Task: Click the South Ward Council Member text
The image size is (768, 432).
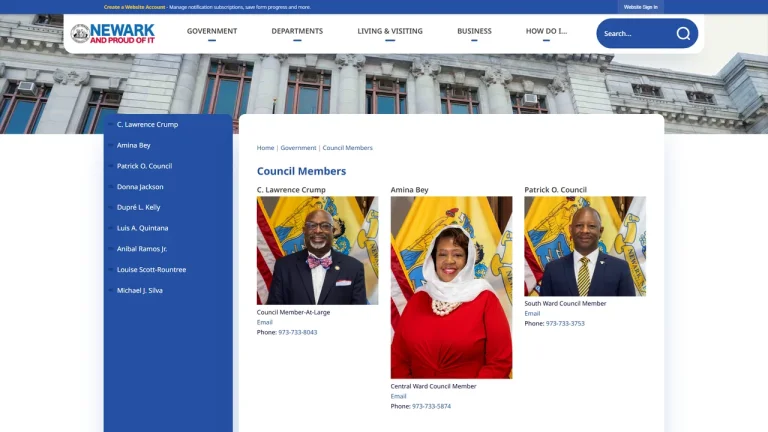Action: coord(565,303)
